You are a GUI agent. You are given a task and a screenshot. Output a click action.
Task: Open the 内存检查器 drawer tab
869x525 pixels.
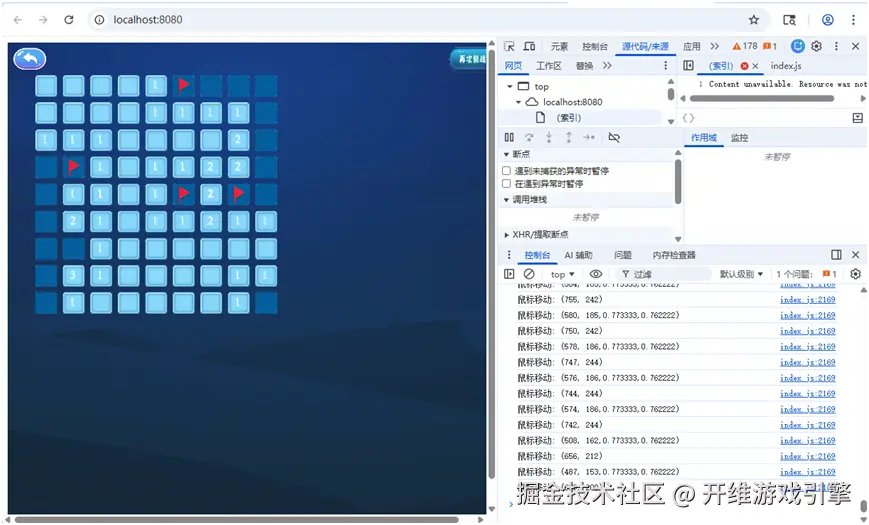pos(674,255)
